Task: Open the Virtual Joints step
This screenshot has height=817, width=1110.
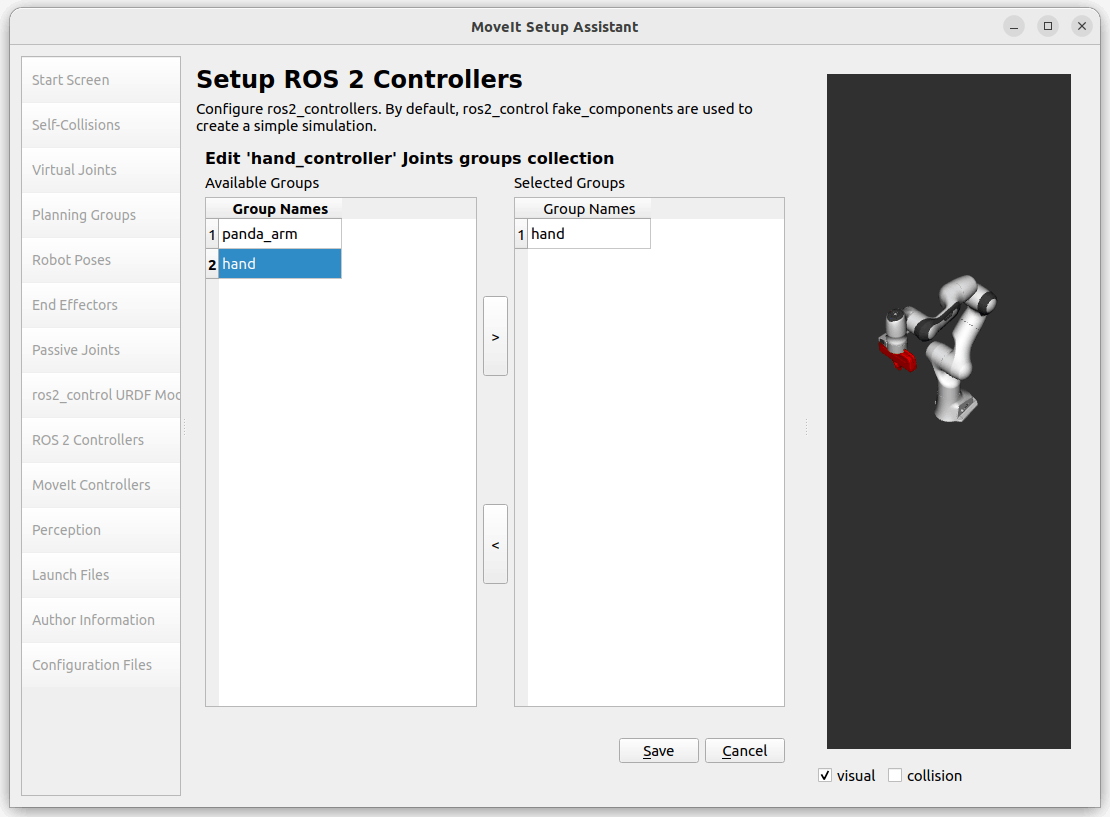Action: coord(101,170)
